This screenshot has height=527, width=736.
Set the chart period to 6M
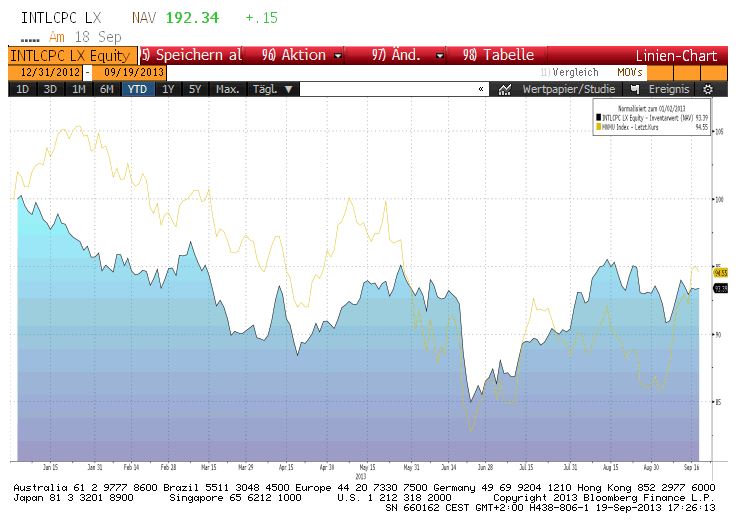[x=106, y=89]
